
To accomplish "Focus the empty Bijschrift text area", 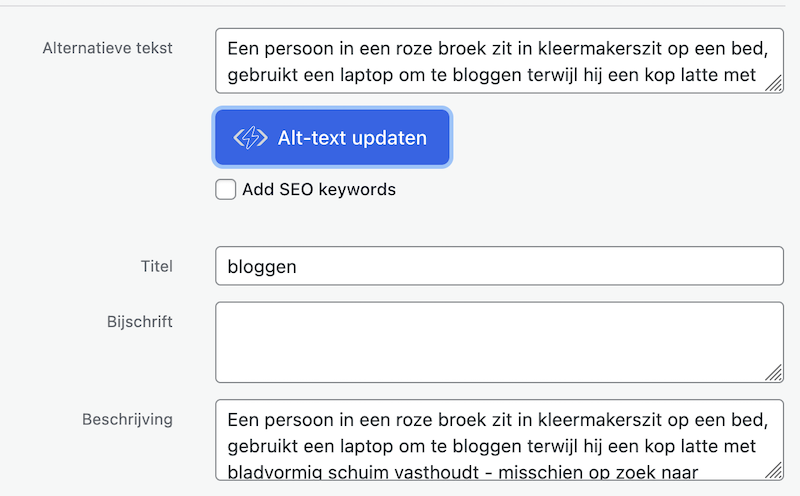I will pyautogui.click(x=498, y=342).
